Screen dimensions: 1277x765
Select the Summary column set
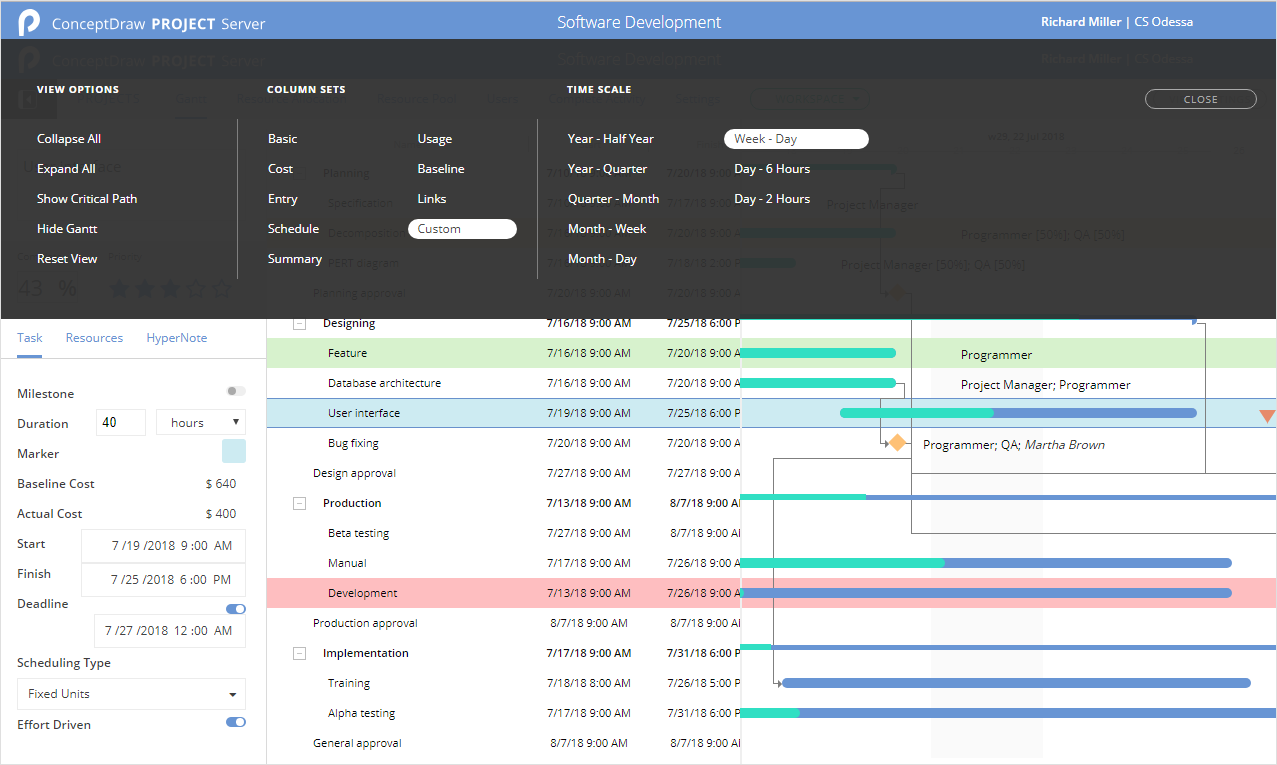click(x=295, y=259)
